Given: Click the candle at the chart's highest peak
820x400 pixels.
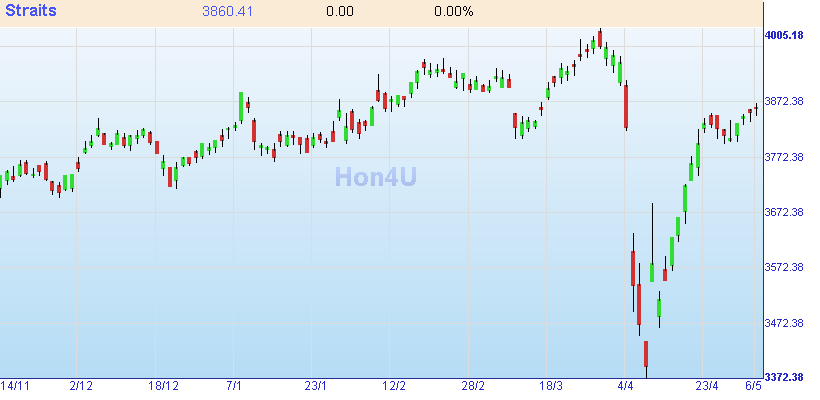Looking at the screenshot, I should [x=600, y=38].
